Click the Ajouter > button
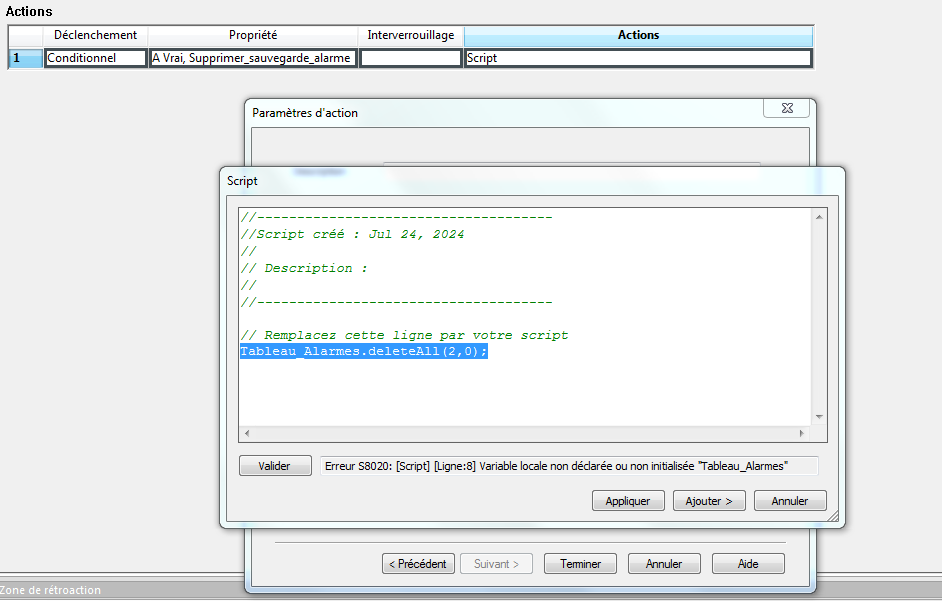Image resolution: width=942 pixels, height=601 pixels. (x=709, y=501)
